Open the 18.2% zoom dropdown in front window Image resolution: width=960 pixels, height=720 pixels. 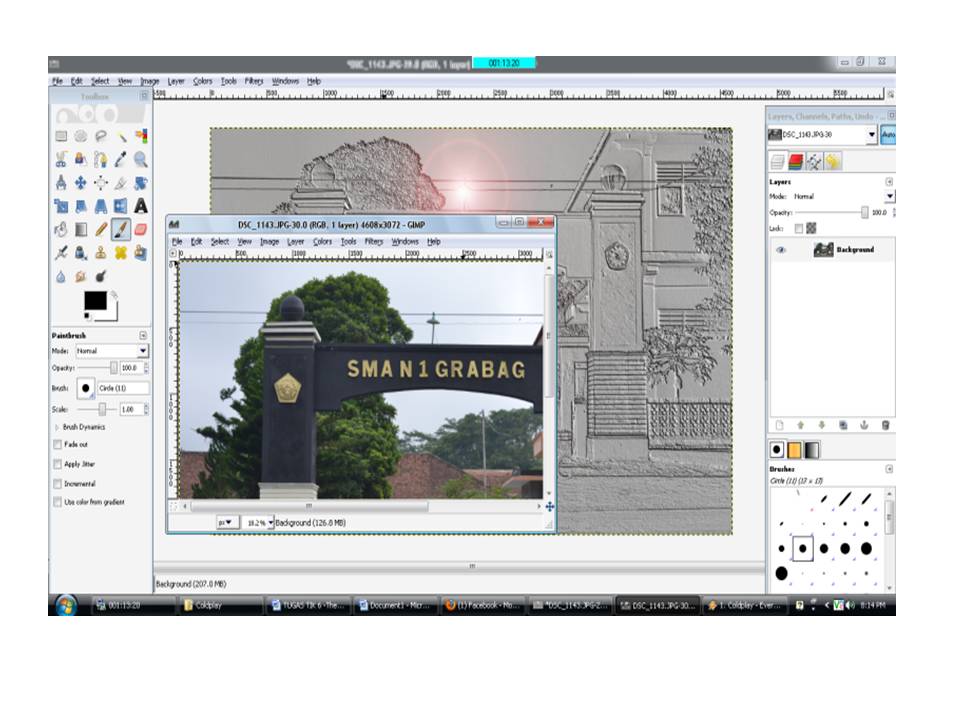click(x=258, y=522)
